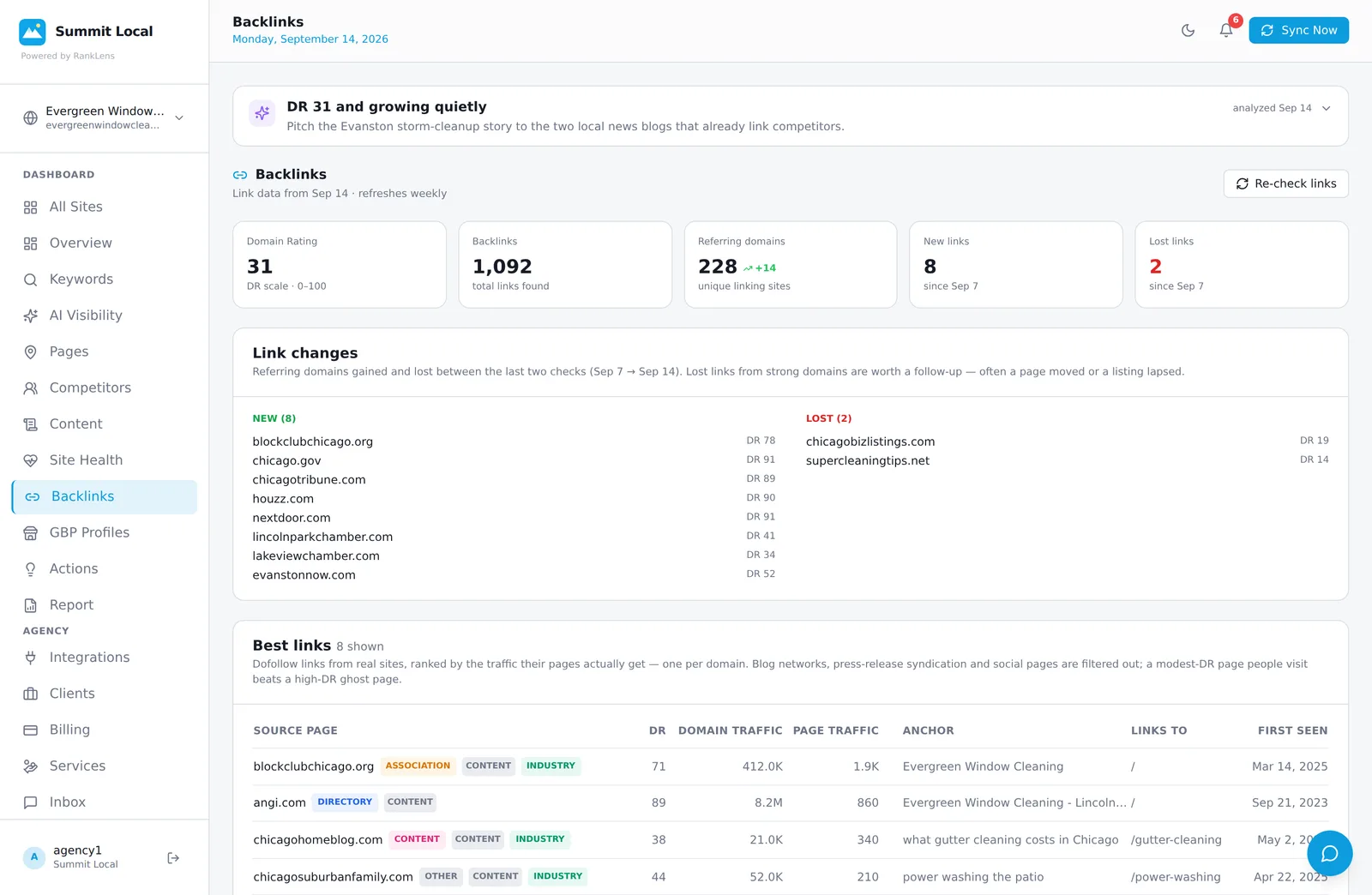This screenshot has height=895, width=1372.
Task: Click the Report document icon
Action: pos(31,605)
